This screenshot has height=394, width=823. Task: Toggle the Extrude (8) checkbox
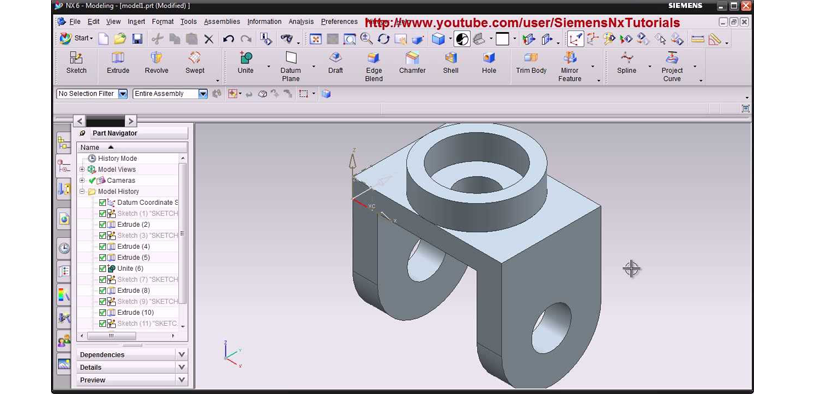[102, 291]
